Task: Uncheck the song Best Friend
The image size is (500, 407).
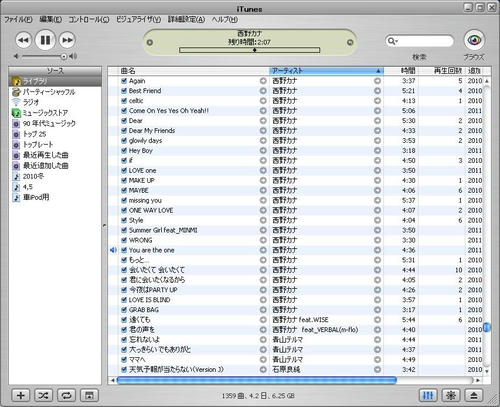Action: point(124,91)
